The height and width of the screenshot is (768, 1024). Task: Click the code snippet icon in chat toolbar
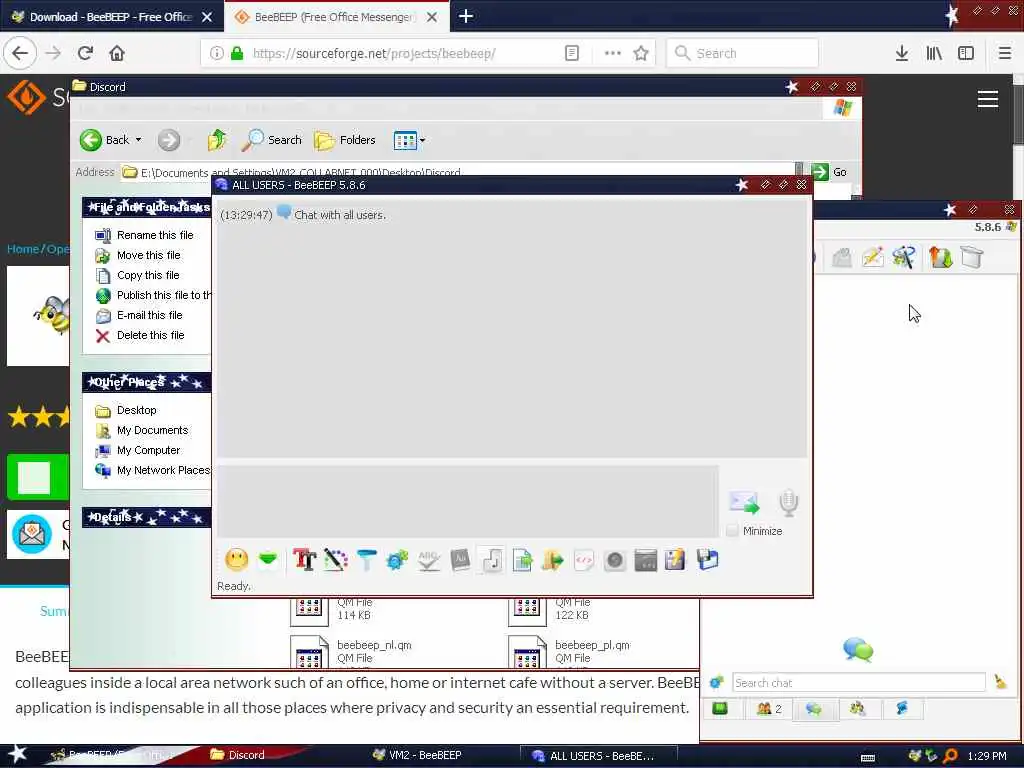[584, 560]
